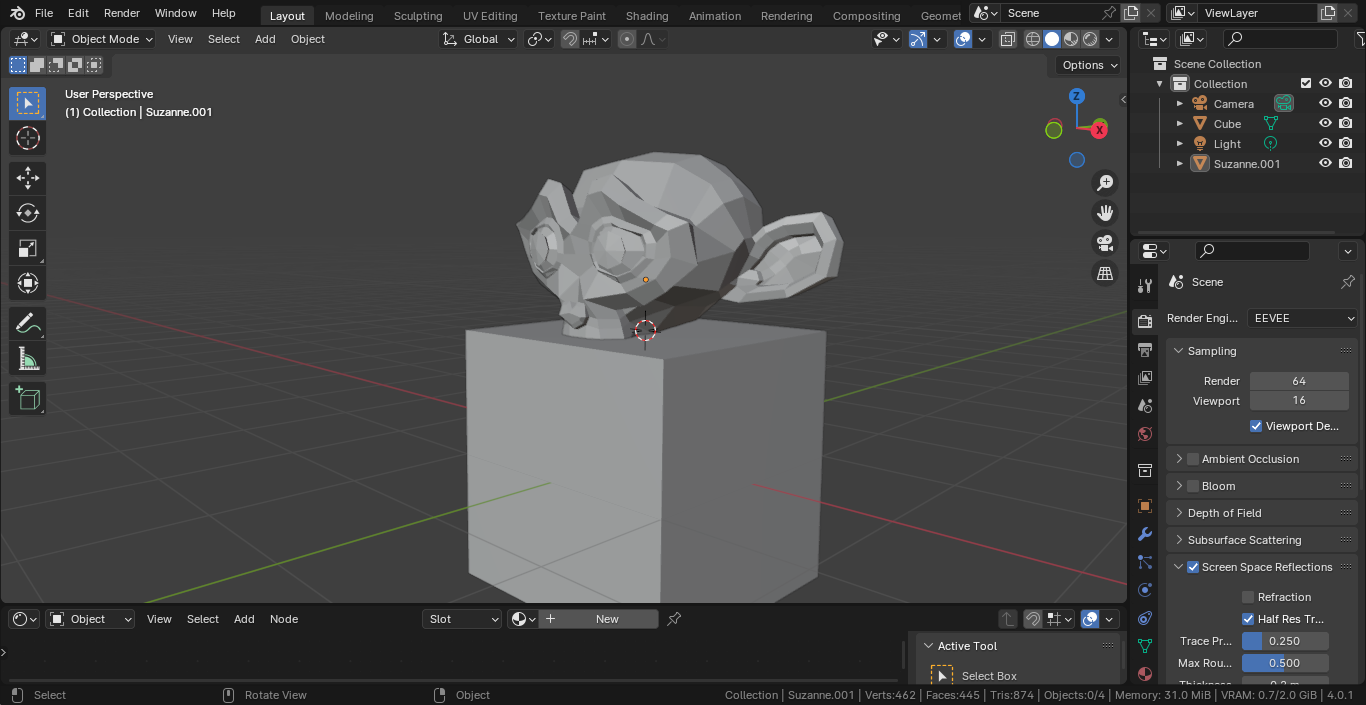Toggle camera view in the viewport

(1105, 243)
